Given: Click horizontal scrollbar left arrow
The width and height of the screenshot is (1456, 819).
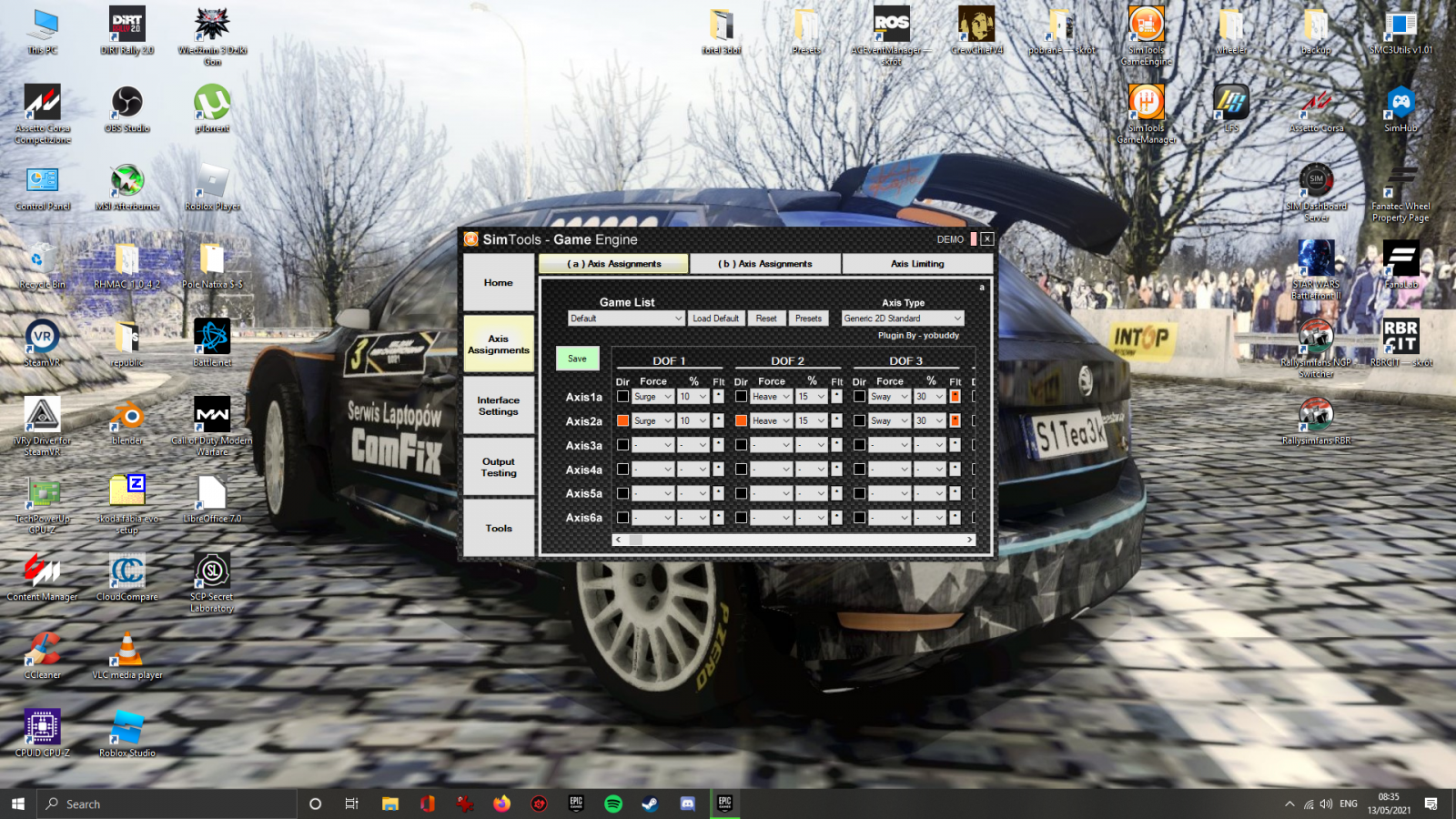Looking at the screenshot, I should click(619, 540).
